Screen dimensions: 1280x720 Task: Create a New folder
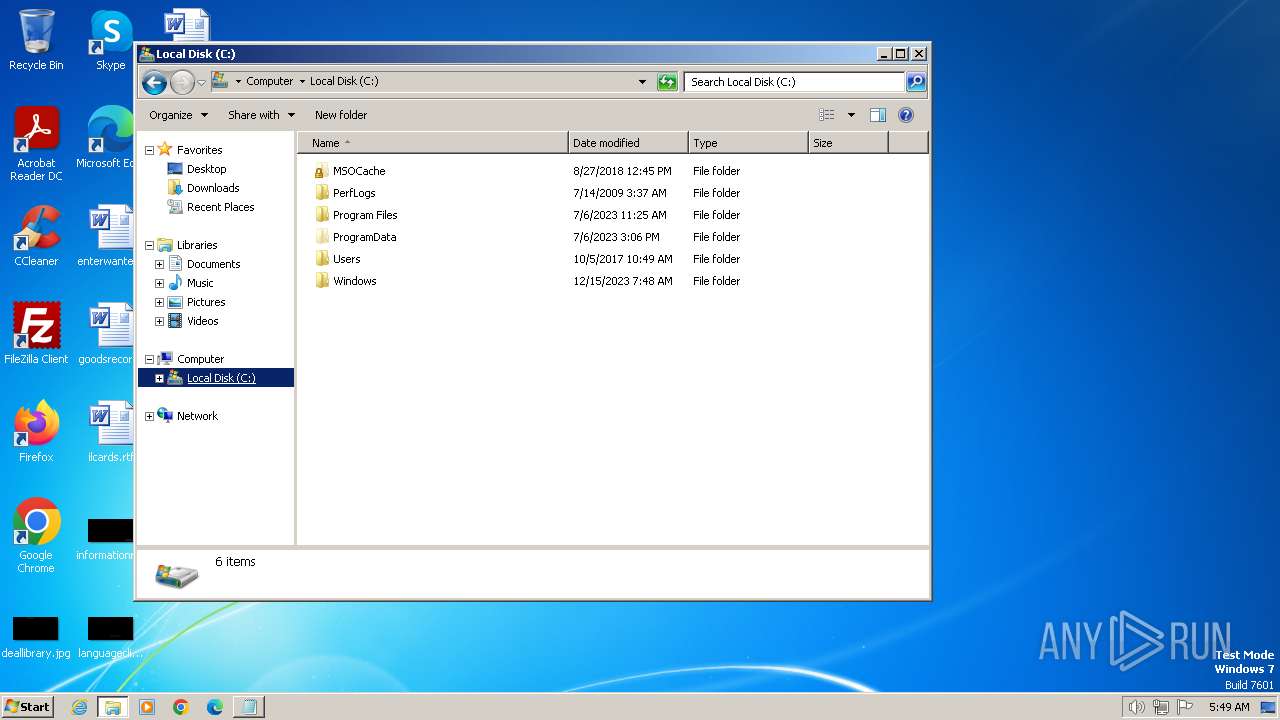[341, 115]
